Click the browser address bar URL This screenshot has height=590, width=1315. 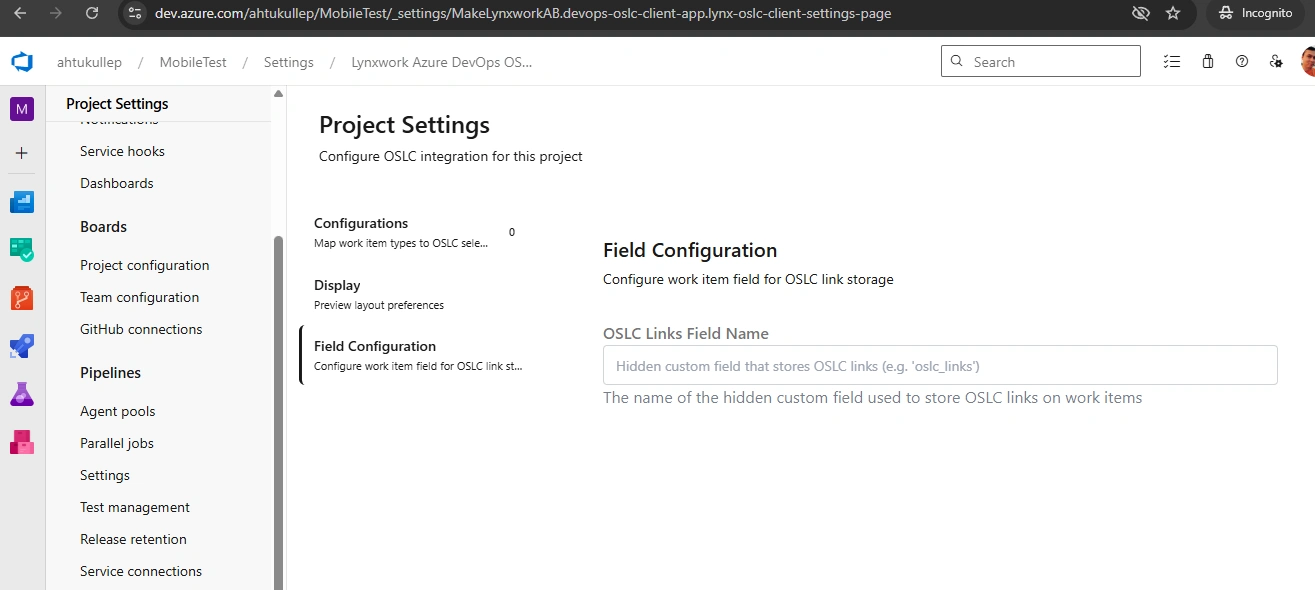tap(523, 13)
